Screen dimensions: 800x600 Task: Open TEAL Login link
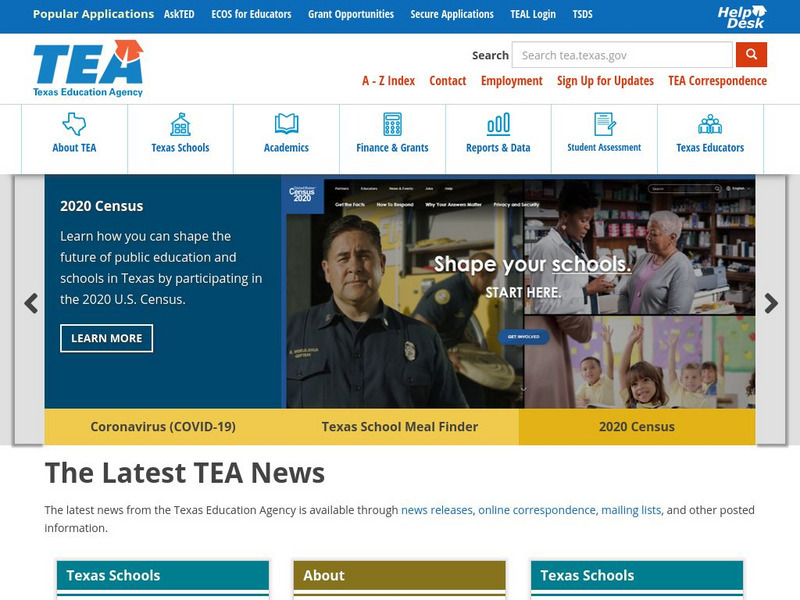point(533,14)
